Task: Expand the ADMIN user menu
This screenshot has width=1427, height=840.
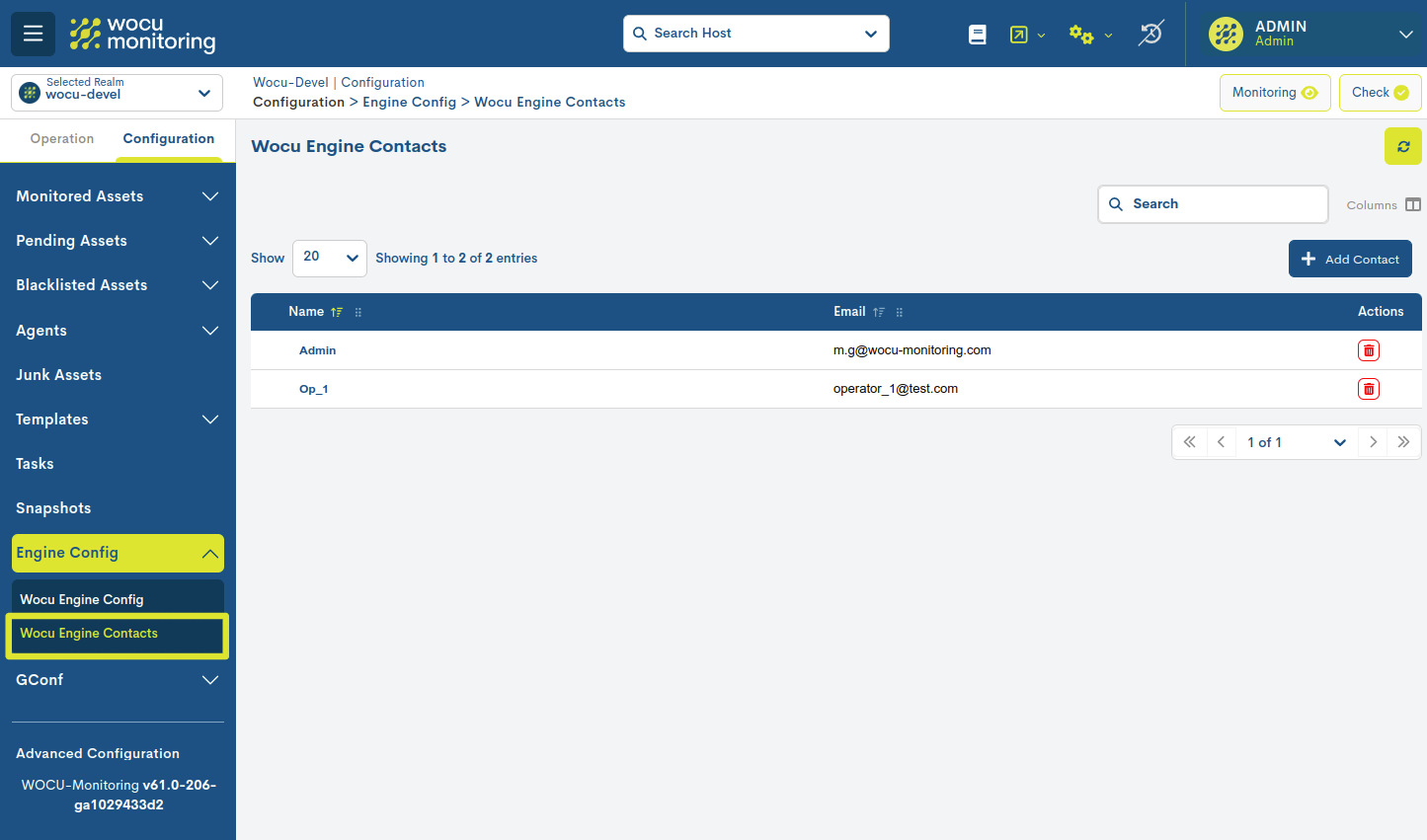Action: point(1405,34)
